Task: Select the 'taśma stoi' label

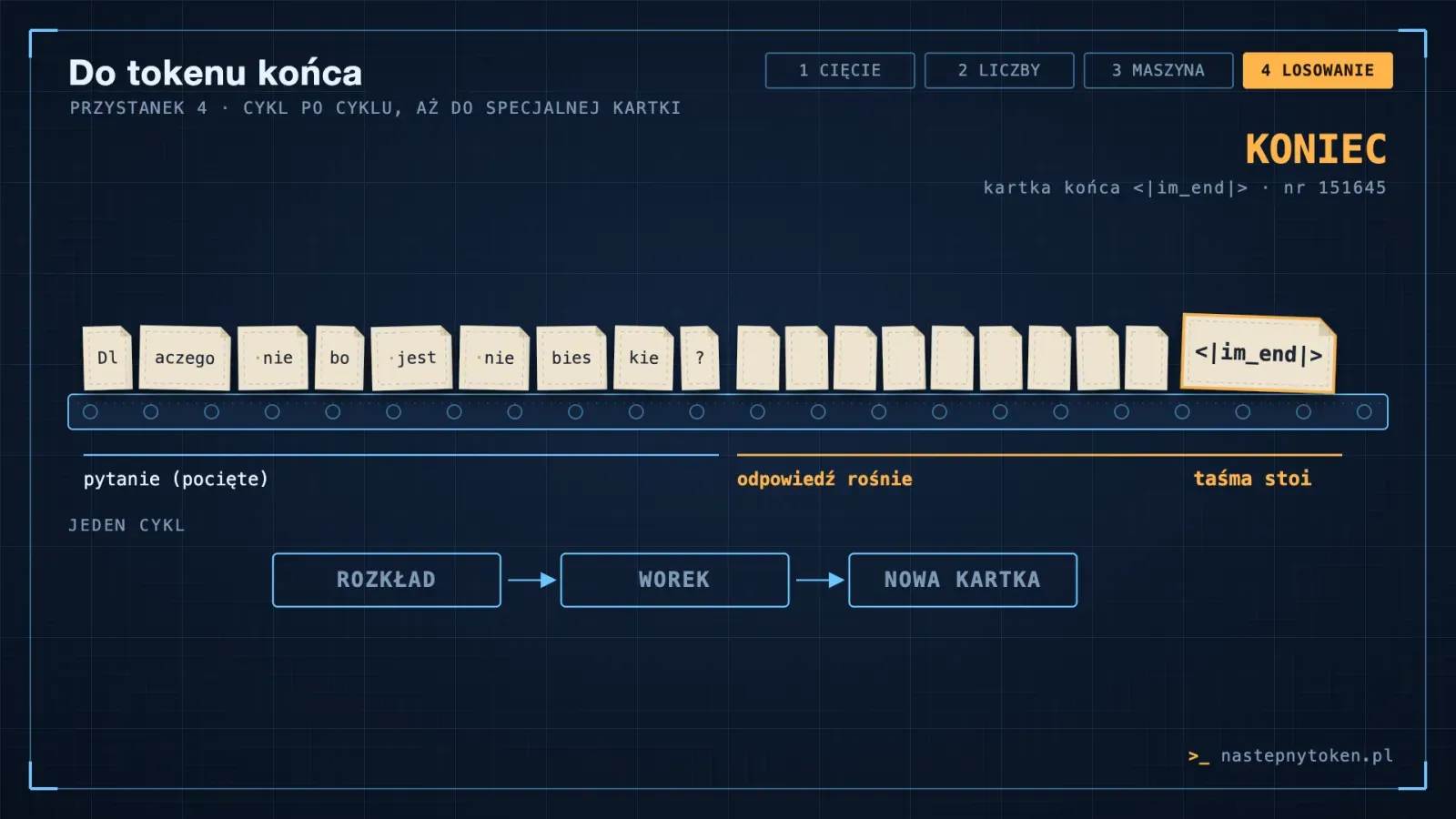Action: (x=1252, y=479)
